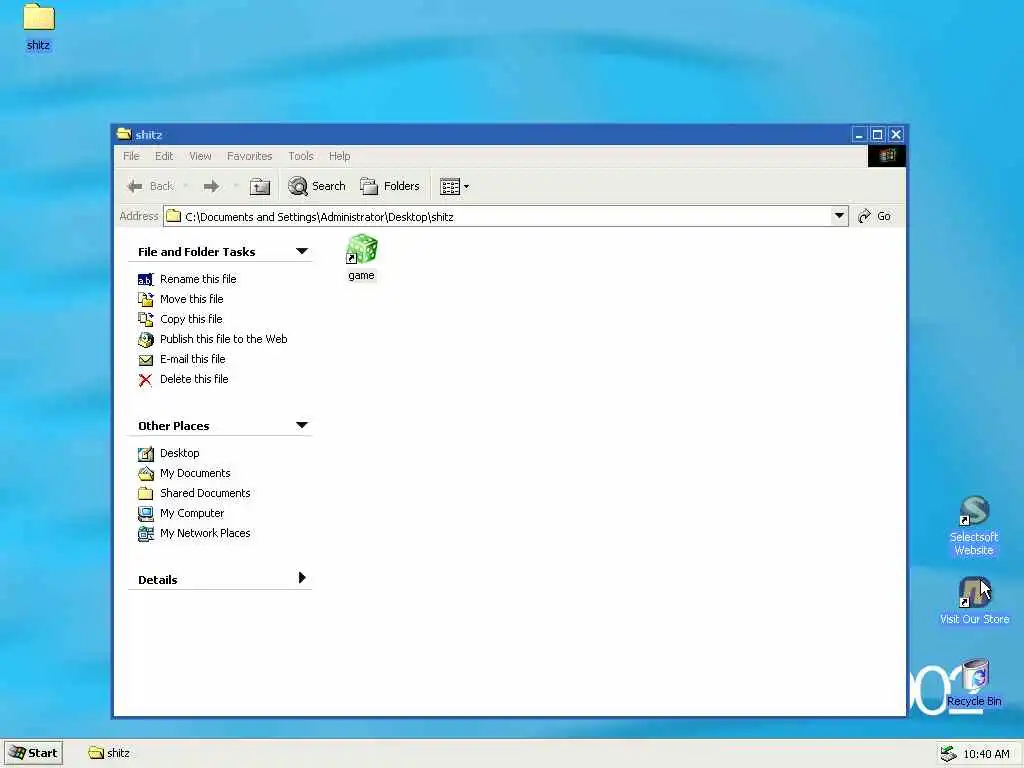Open the Views button menu

tap(455, 186)
